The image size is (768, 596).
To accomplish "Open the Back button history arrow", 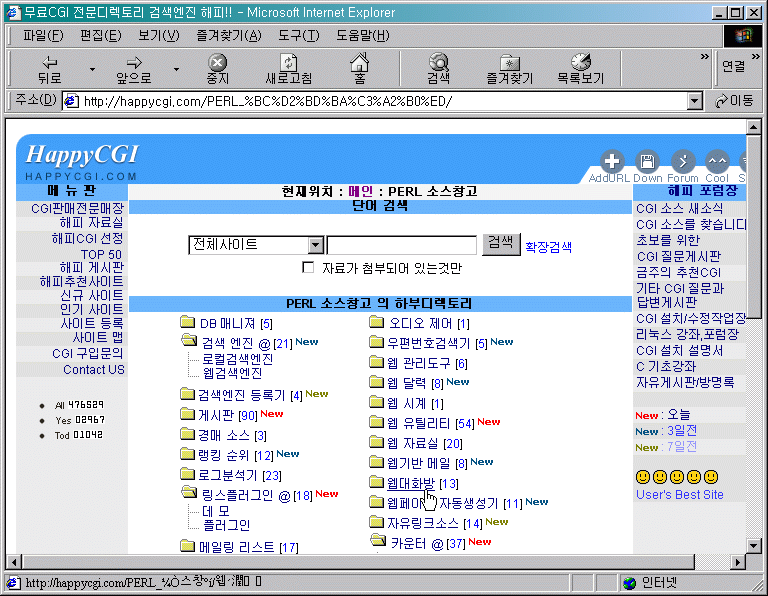I will 92,69.
